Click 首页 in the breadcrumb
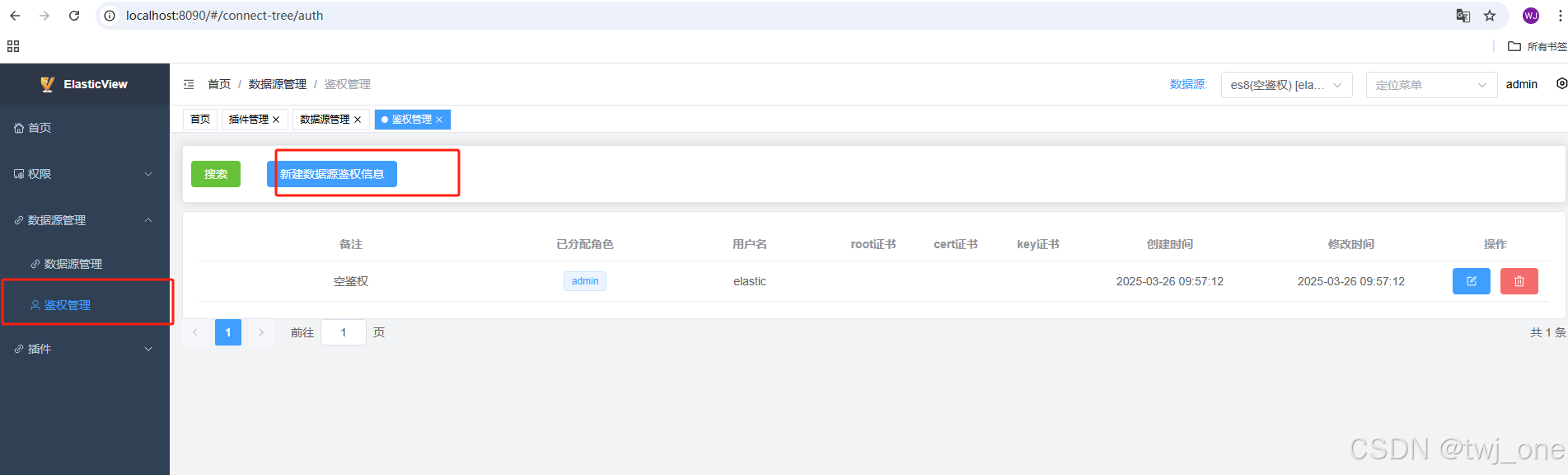This screenshot has width=1568, height=475. click(x=219, y=84)
